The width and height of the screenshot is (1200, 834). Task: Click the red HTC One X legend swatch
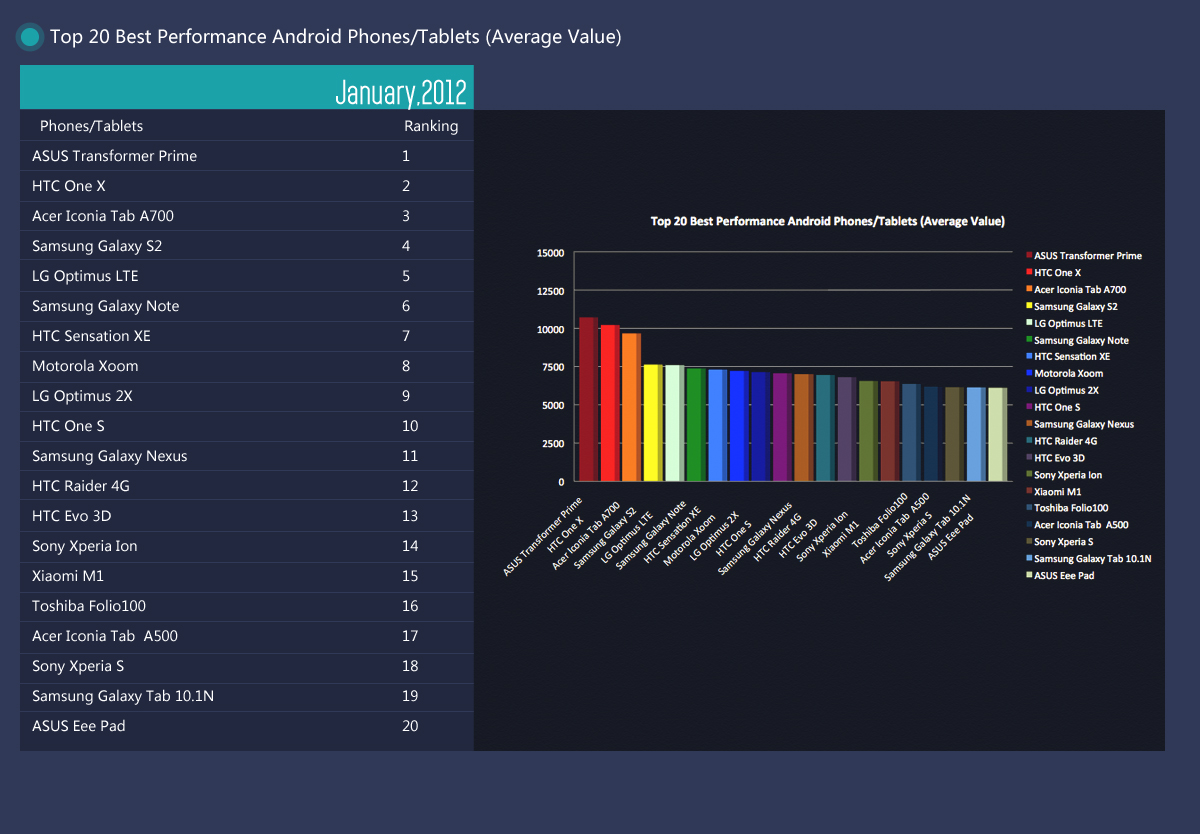tap(1029, 272)
